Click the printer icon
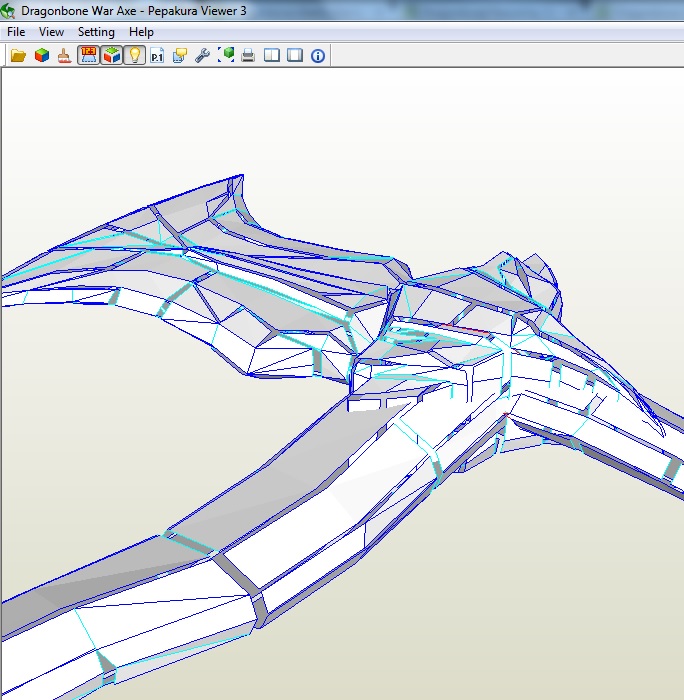This screenshot has height=700, width=684. [248, 56]
